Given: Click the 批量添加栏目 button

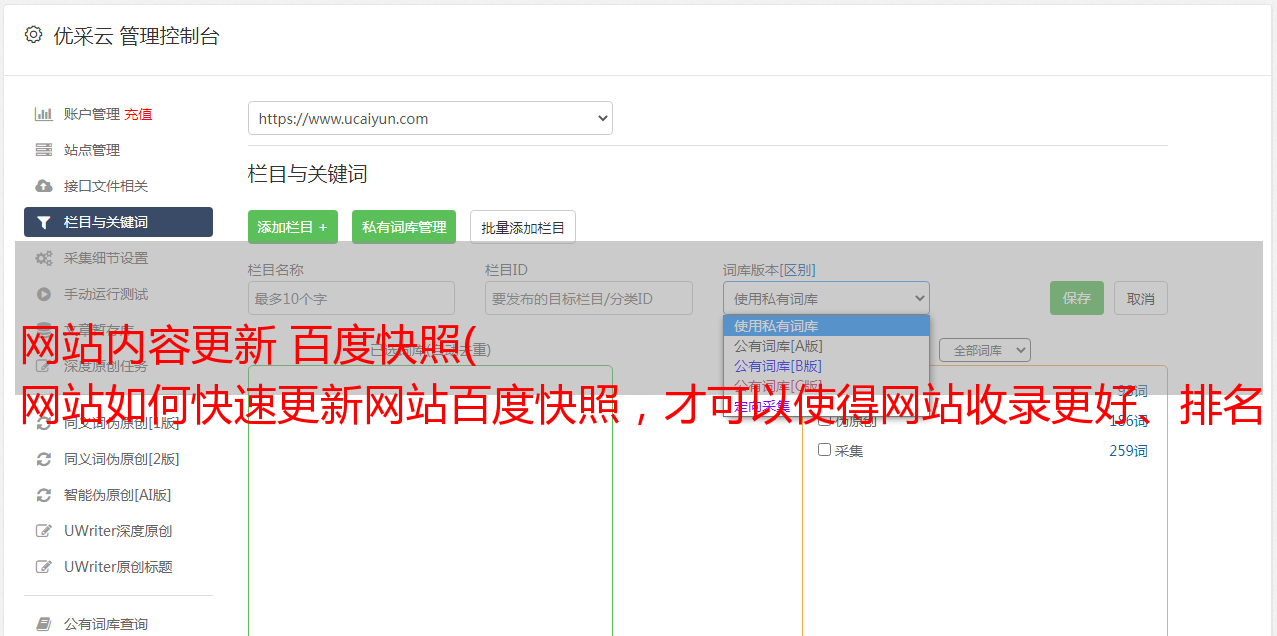Looking at the screenshot, I should [523, 227].
